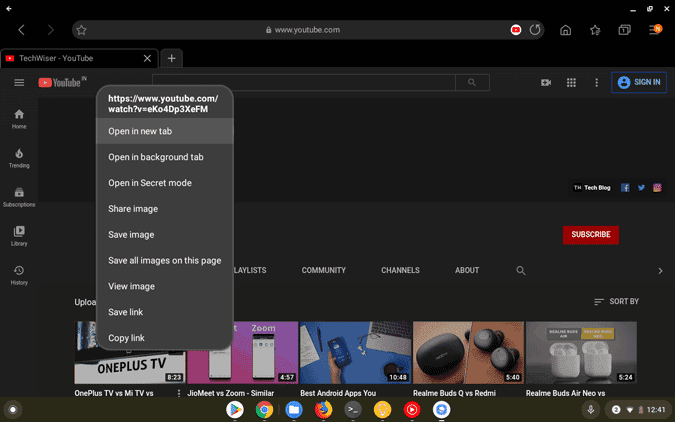Open the channel's Instagram link icon
This screenshot has width=675, height=422.
click(657, 187)
